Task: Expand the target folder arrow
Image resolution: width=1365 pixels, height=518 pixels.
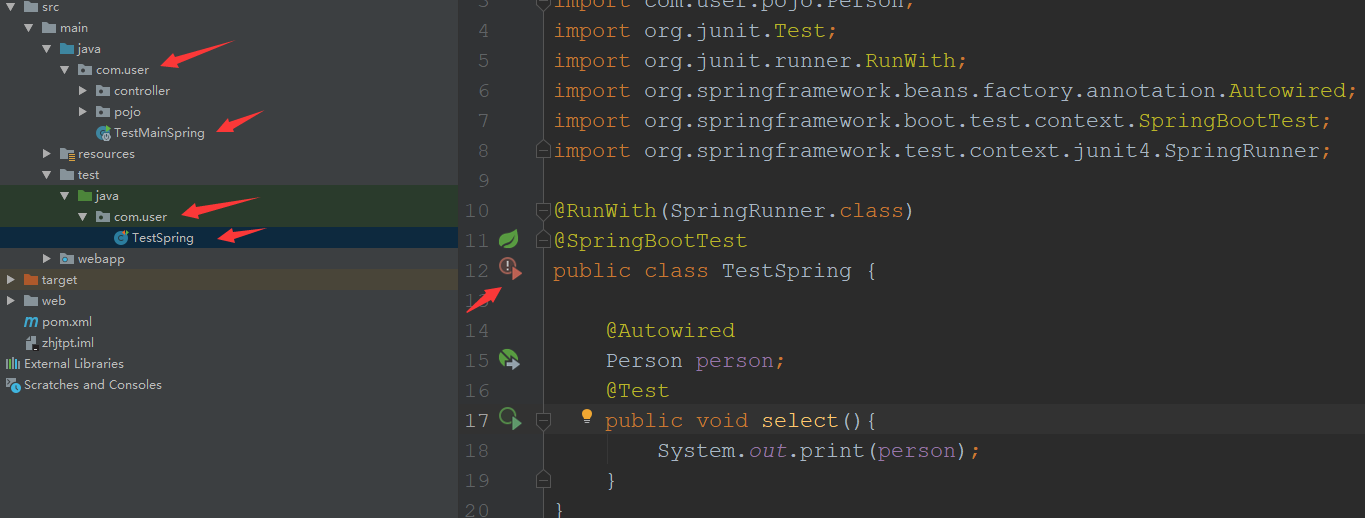Action: tap(11, 280)
